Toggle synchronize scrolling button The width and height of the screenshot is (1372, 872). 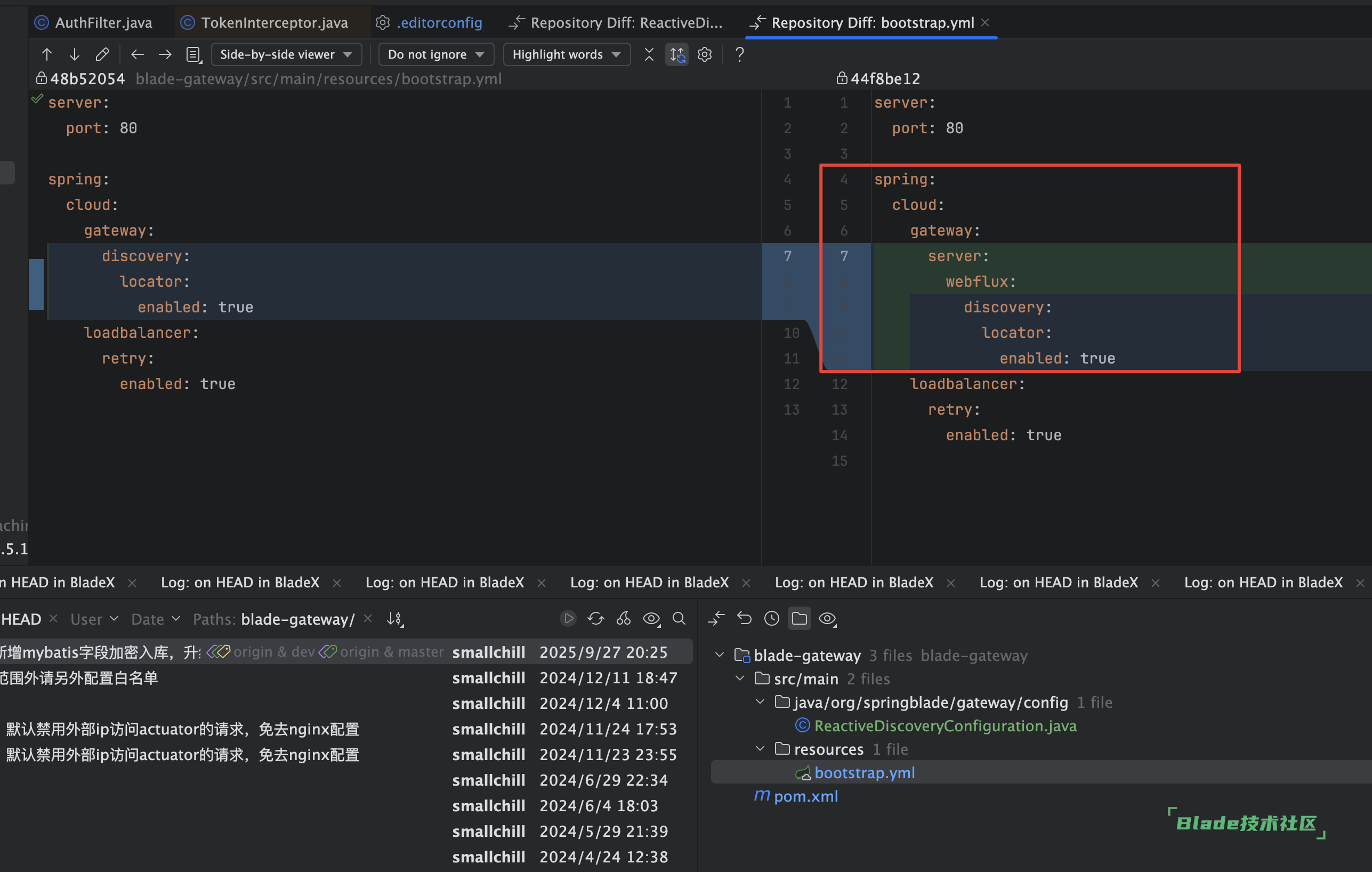(x=677, y=55)
